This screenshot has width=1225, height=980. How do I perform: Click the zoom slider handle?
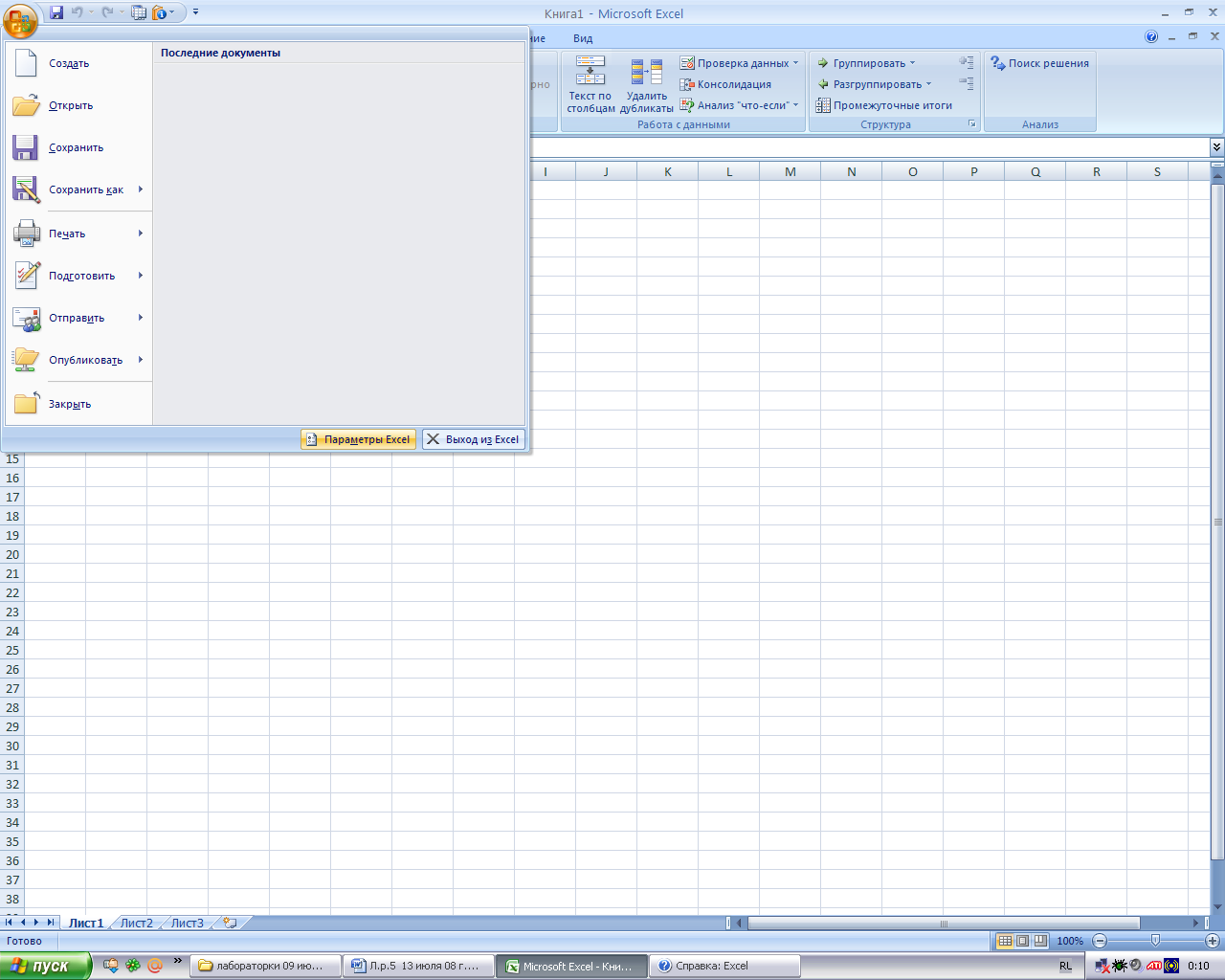point(1155,941)
